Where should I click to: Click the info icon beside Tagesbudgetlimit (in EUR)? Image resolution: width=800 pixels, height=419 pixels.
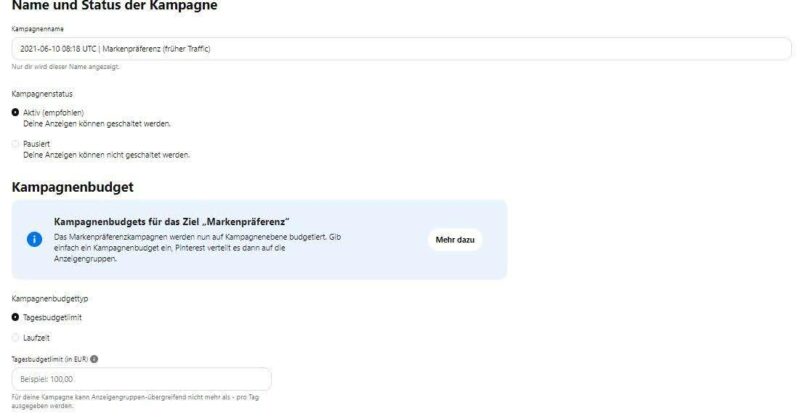pyautogui.click(x=94, y=359)
